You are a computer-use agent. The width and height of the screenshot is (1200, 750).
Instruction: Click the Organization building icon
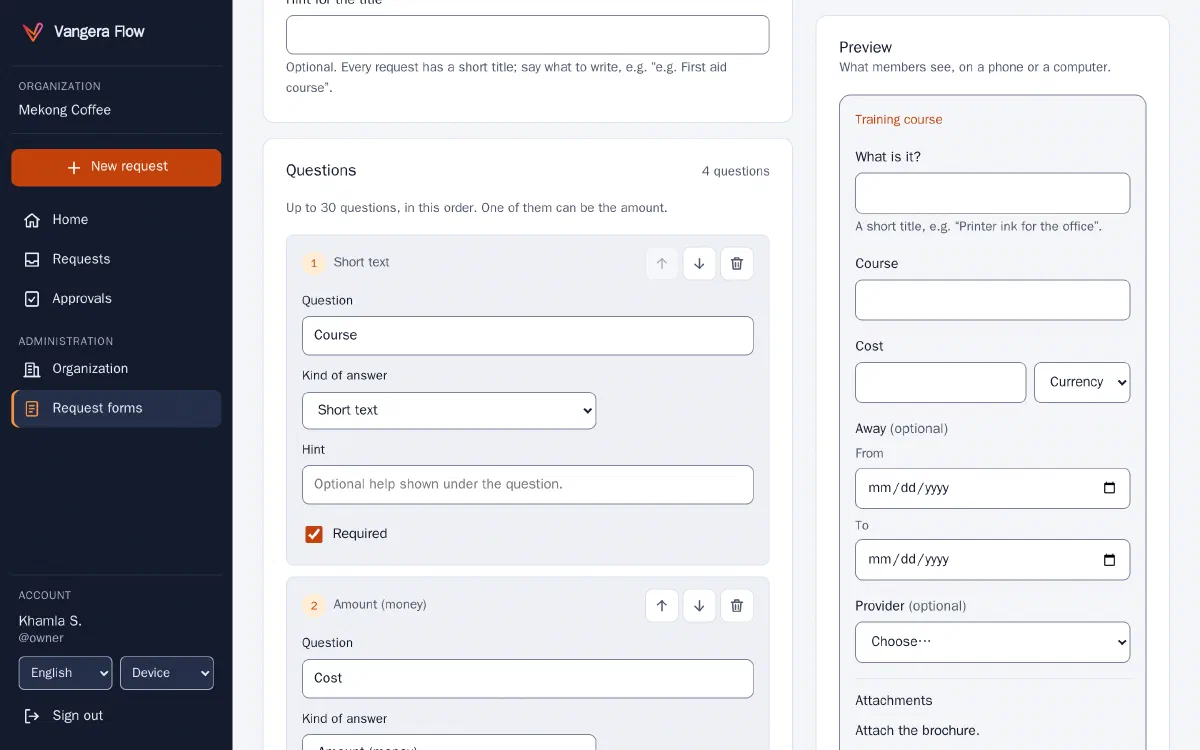pyautogui.click(x=32, y=369)
